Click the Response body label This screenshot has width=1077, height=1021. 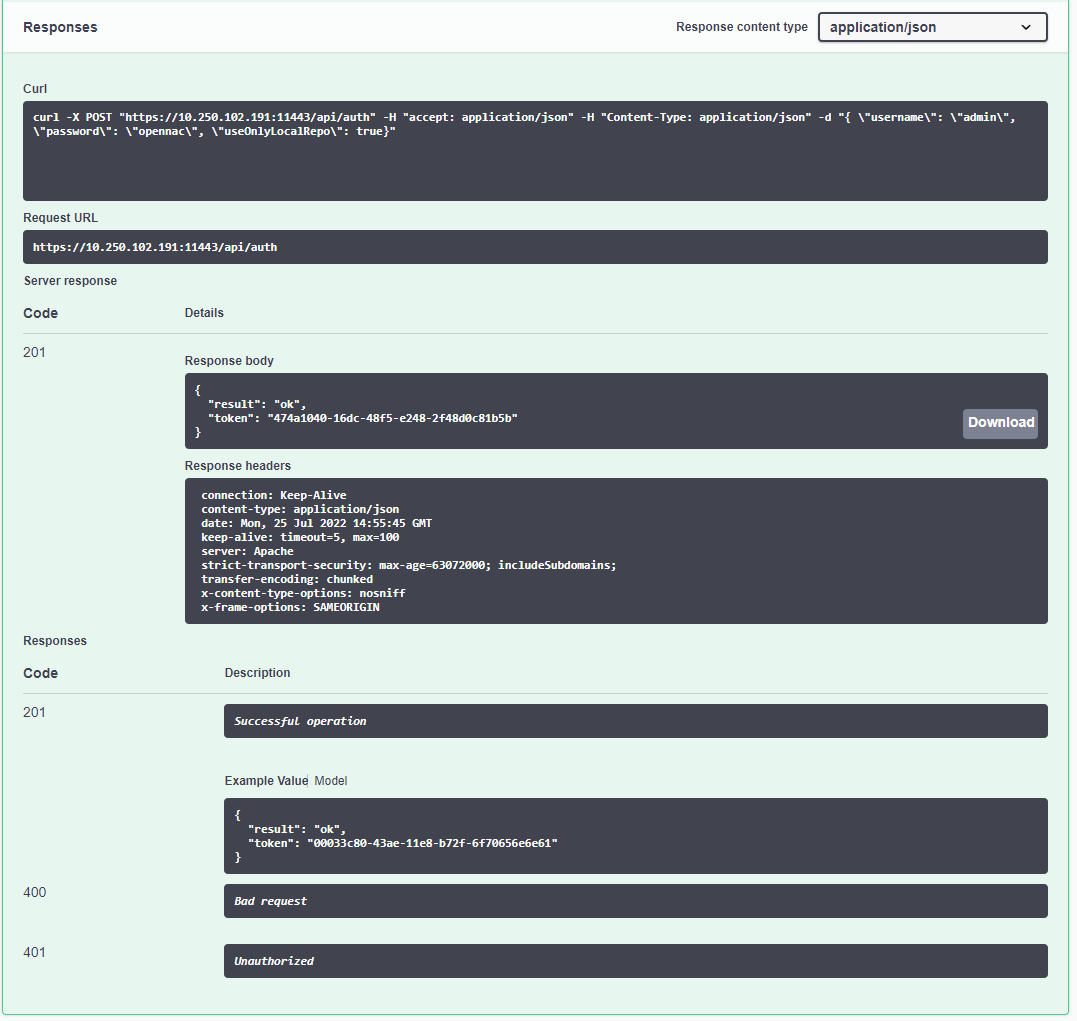click(x=229, y=361)
